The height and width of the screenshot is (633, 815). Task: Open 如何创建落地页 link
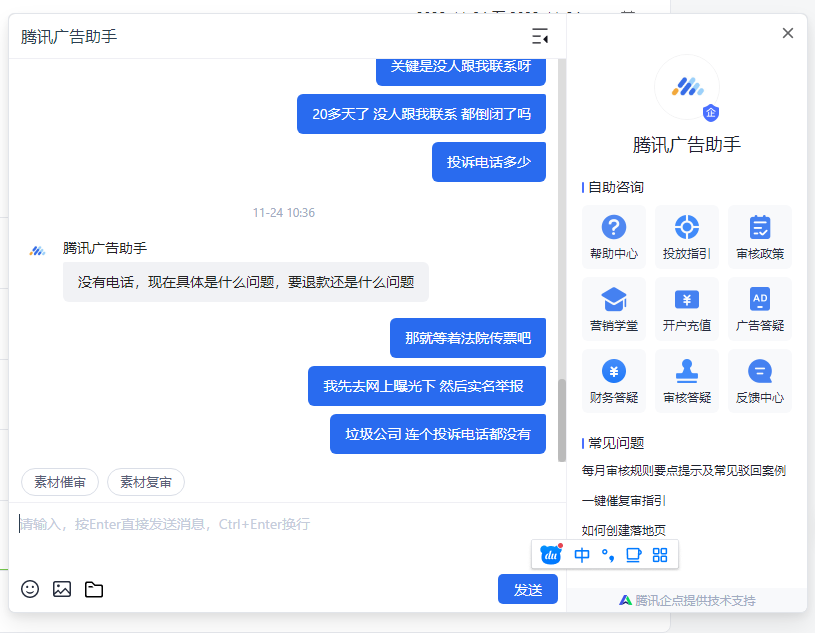(x=623, y=530)
